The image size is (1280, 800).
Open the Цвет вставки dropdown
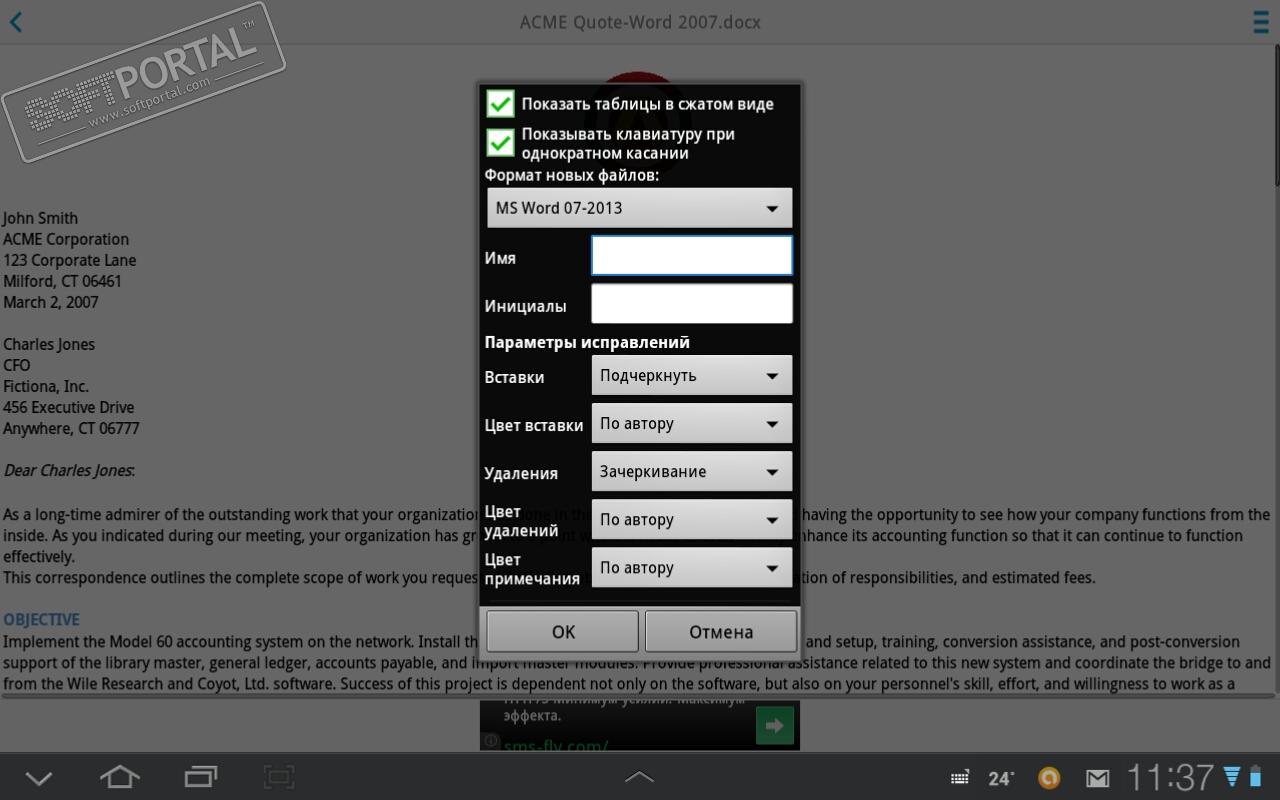[692, 424]
